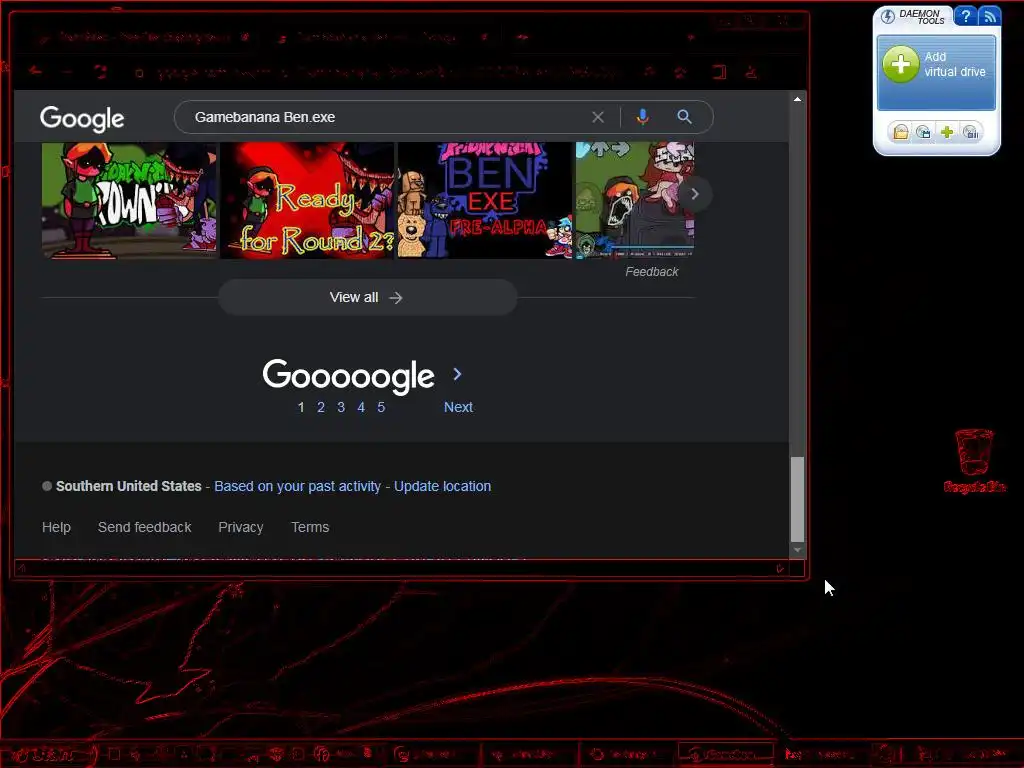Open DAEMON Tools help question mark tab
The height and width of the screenshot is (768, 1024).
click(x=965, y=16)
